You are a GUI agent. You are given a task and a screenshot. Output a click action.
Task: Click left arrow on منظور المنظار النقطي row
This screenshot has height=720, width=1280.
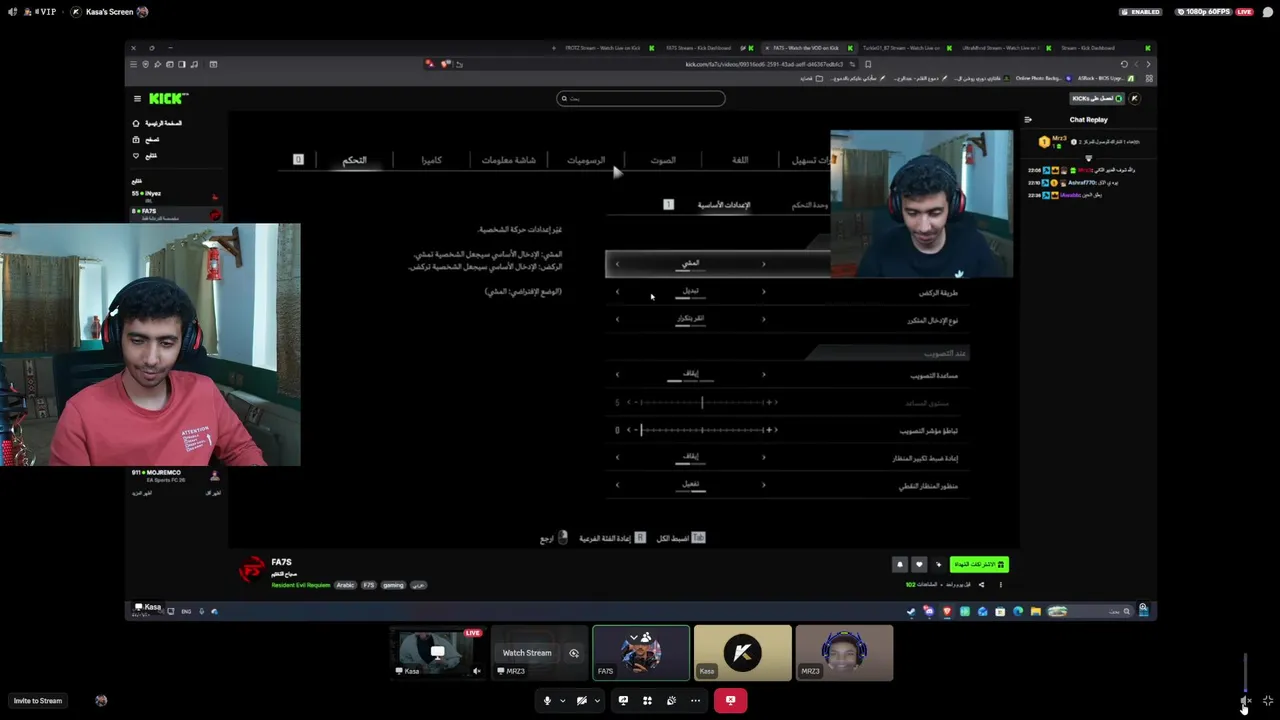pyautogui.click(x=617, y=485)
